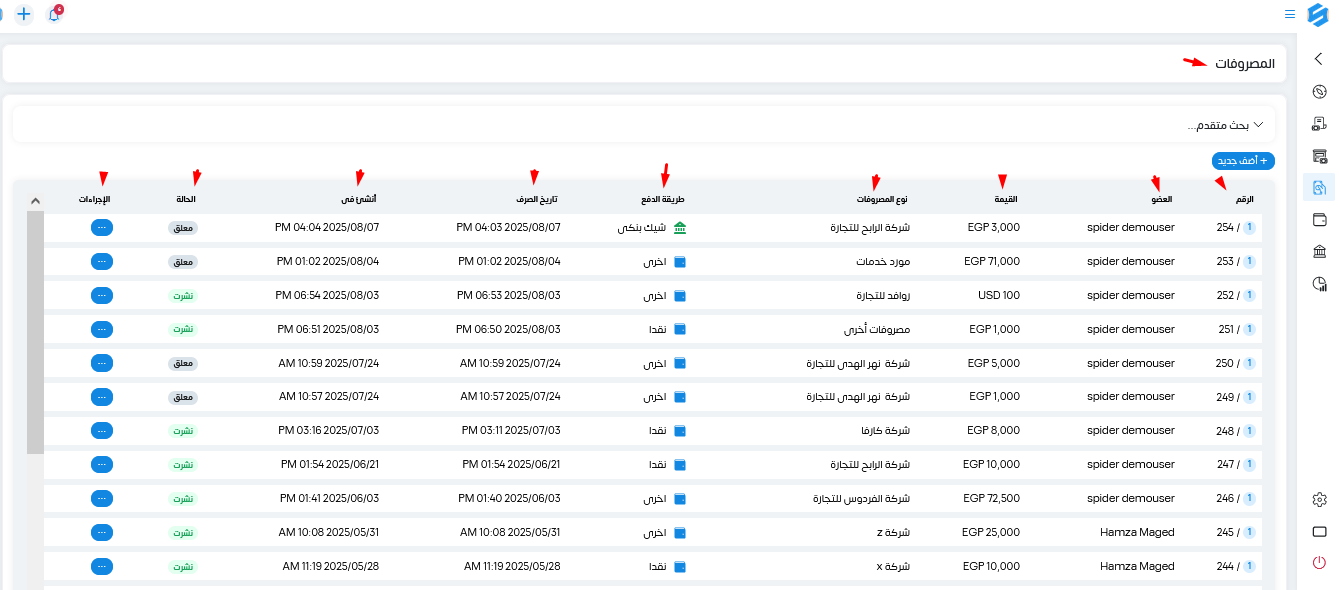
Task: Toggle the hamburger menu icon beside the logo
Action: click(x=1290, y=15)
